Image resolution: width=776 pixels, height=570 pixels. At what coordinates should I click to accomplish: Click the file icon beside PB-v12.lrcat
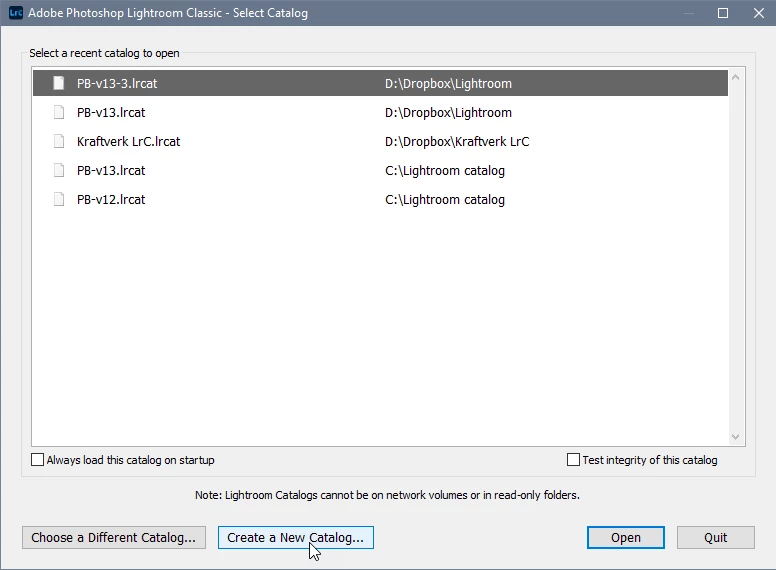[x=58, y=199]
